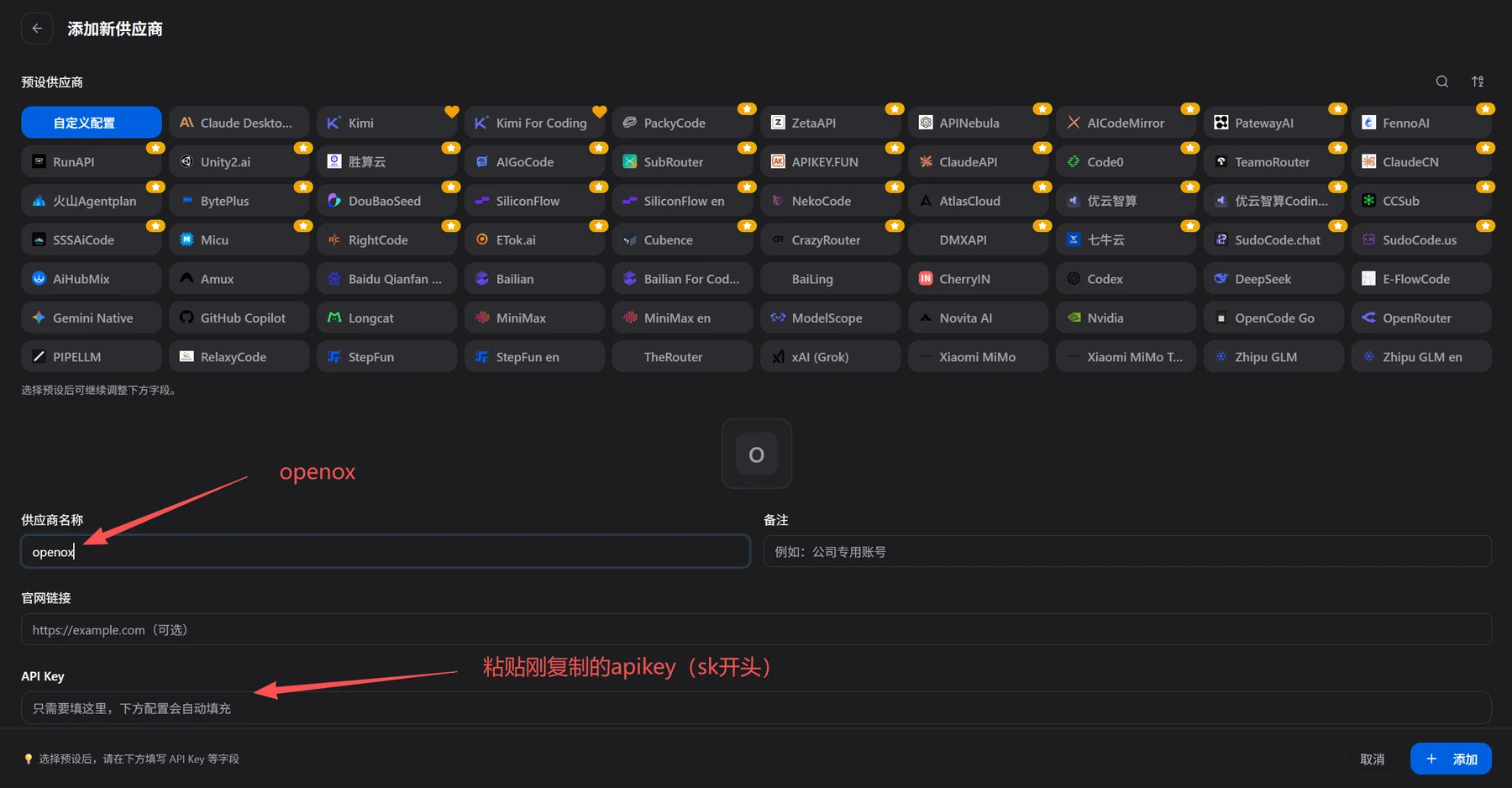Choose the Unity2.ai preset
The width and height of the screenshot is (1512, 788).
(x=239, y=161)
